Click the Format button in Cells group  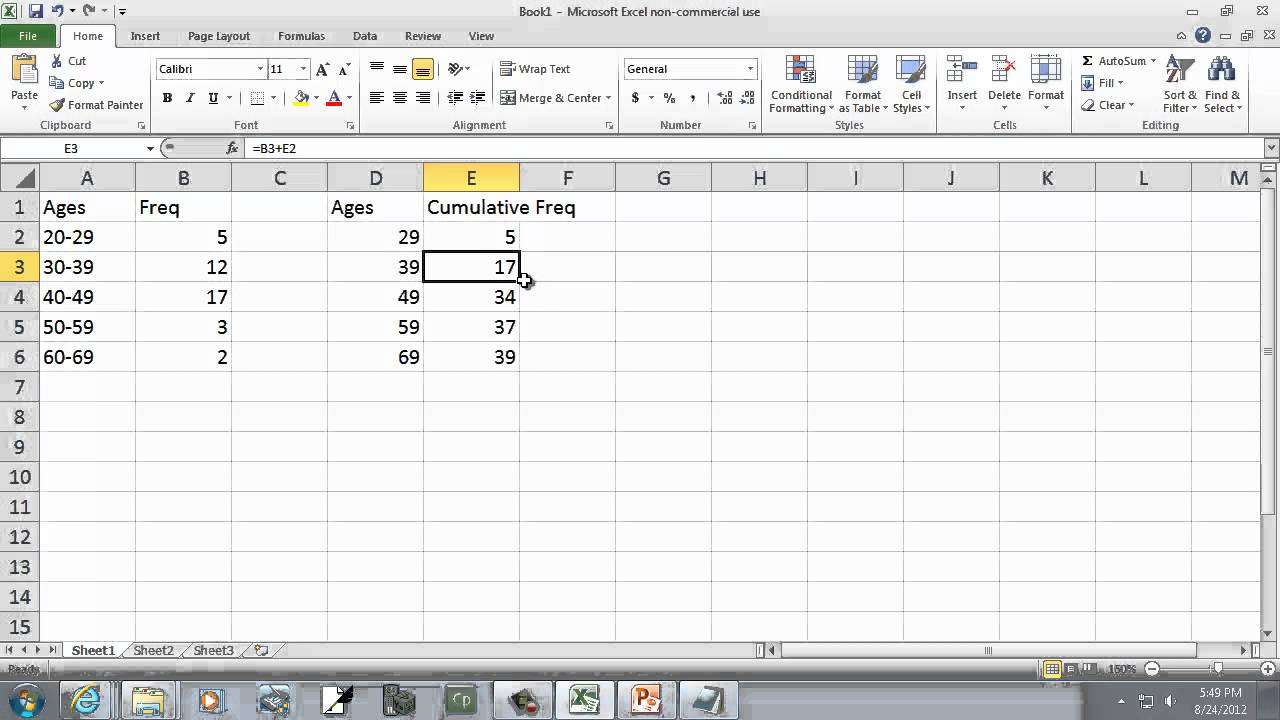coord(1046,84)
